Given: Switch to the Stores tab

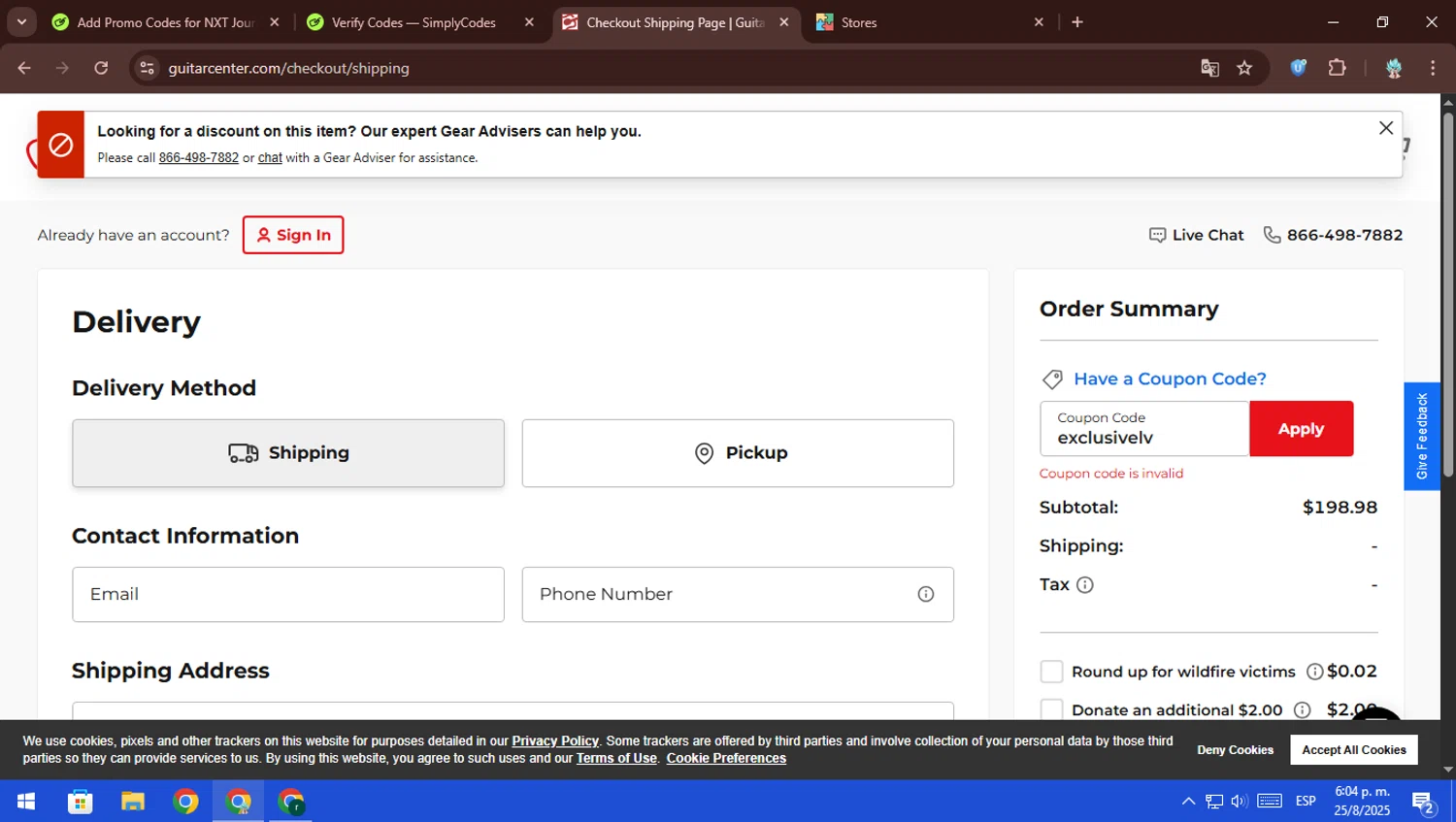Looking at the screenshot, I should pyautogui.click(x=859, y=22).
